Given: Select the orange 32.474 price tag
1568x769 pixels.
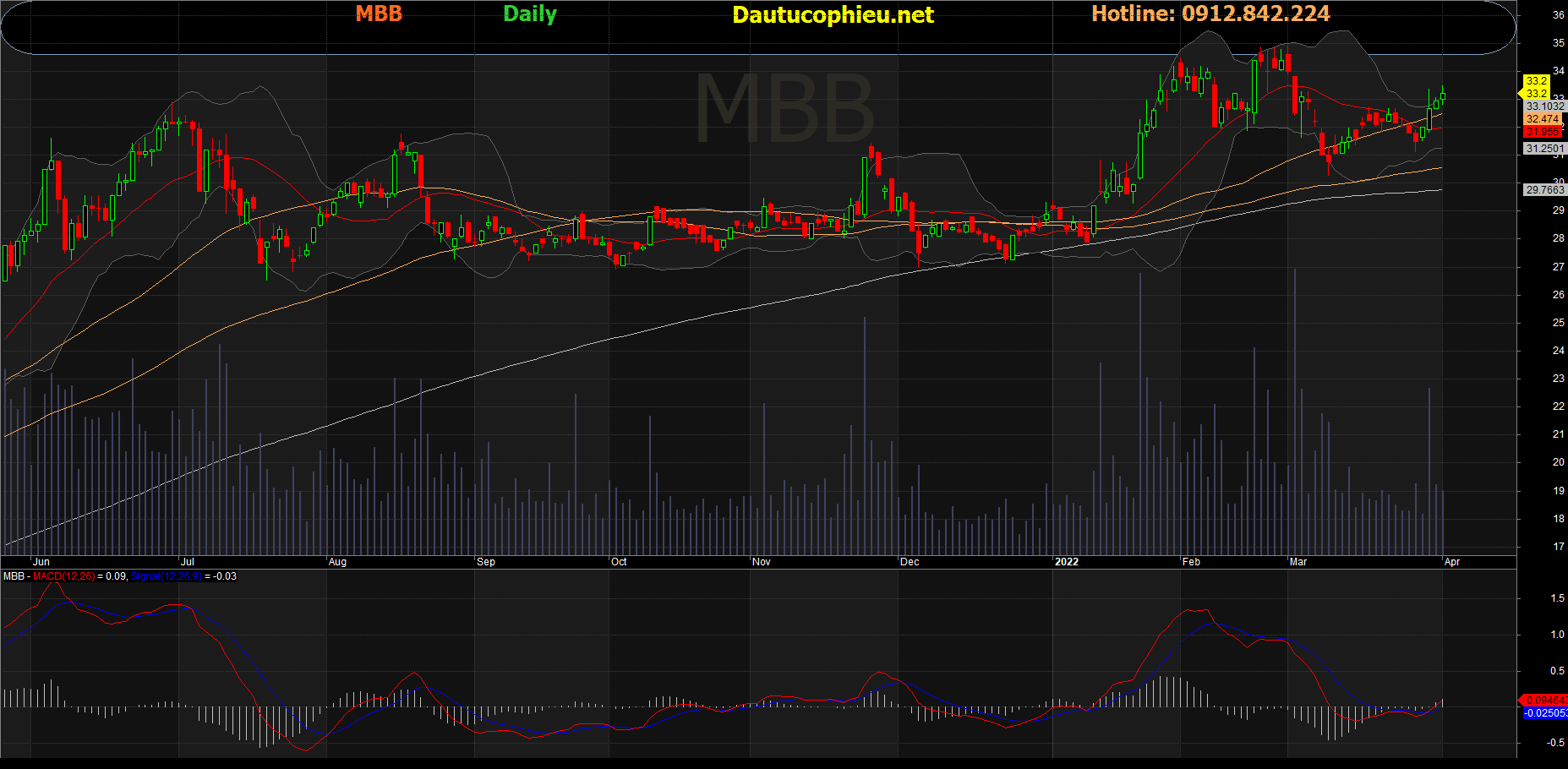Looking at the screenshot, I should [1543, 119].
